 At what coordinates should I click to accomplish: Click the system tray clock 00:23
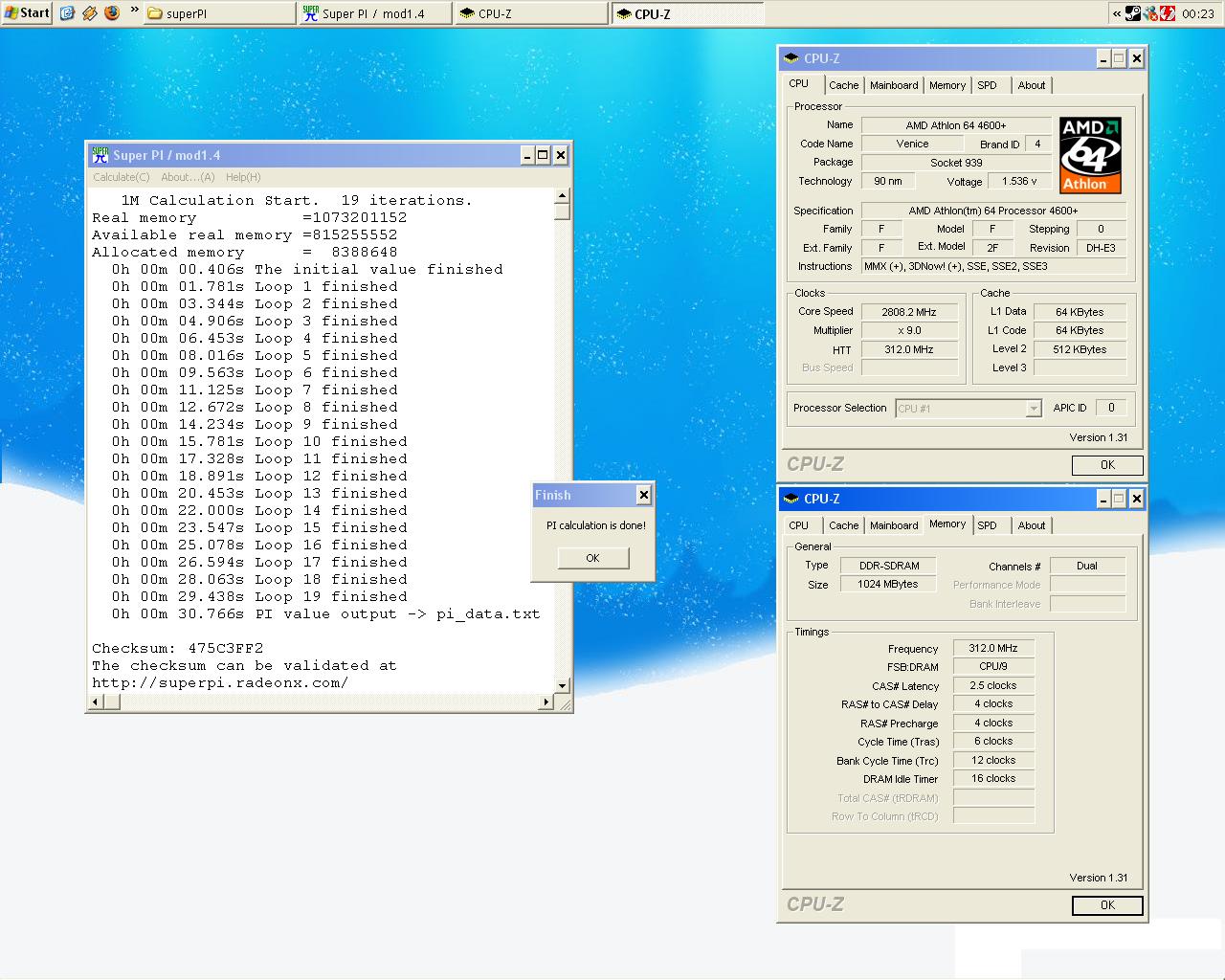coord(1197,13)
